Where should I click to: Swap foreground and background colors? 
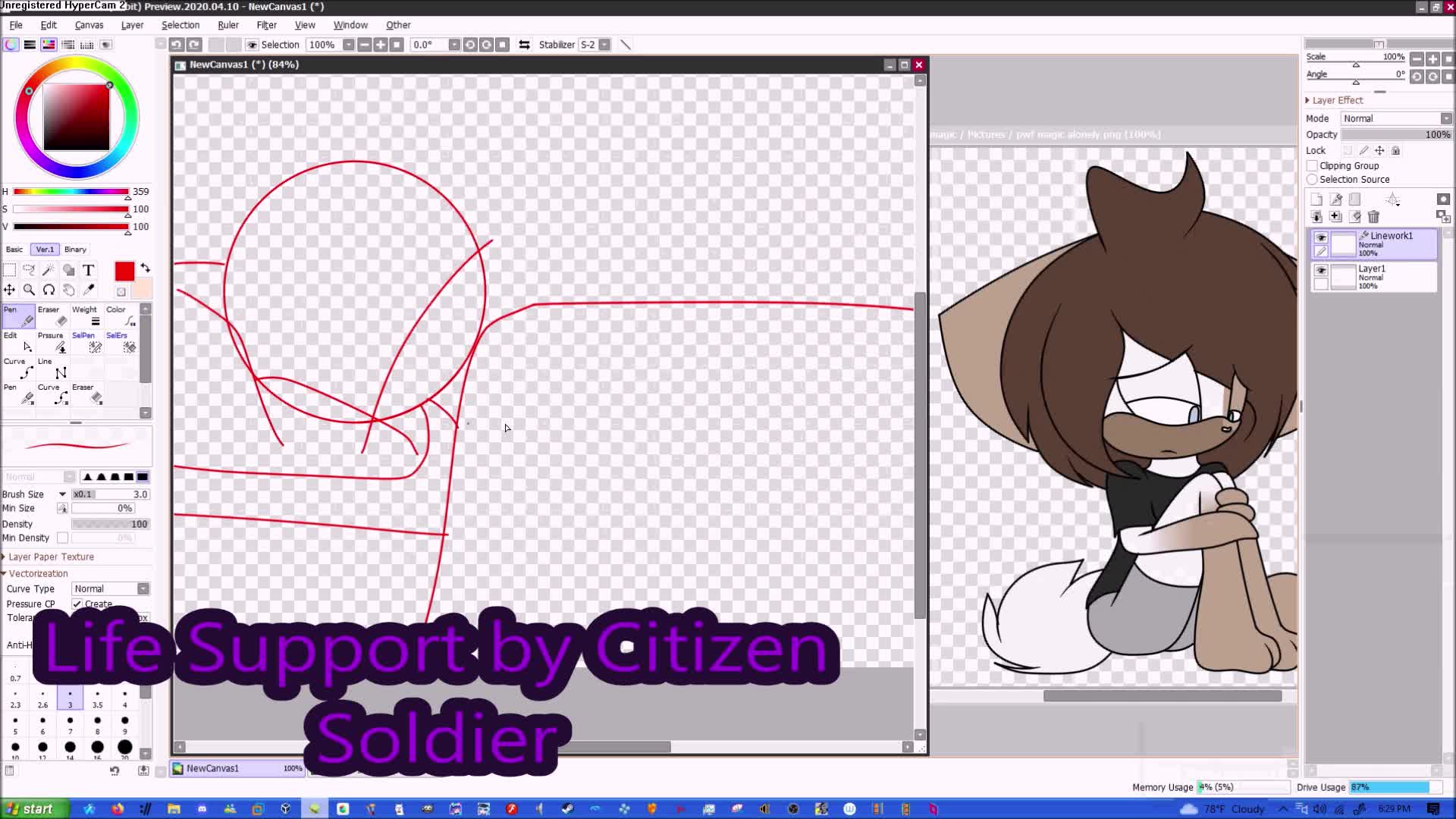point(145,268)
